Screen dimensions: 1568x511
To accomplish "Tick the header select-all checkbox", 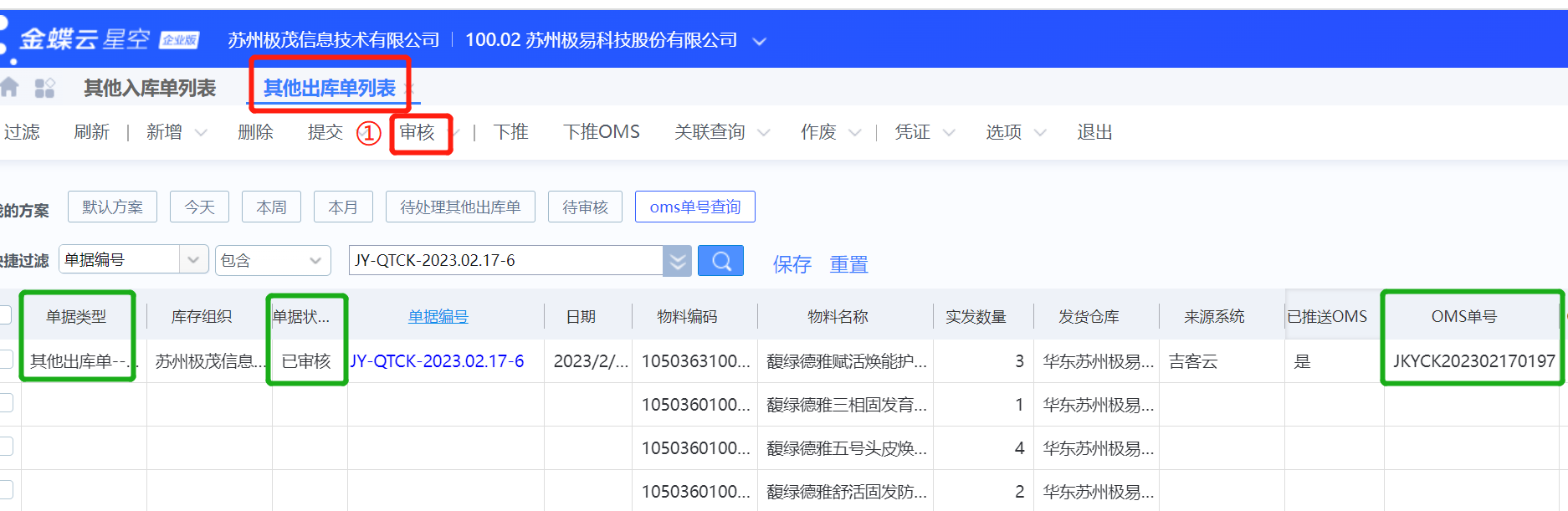I will click(5, 315).
